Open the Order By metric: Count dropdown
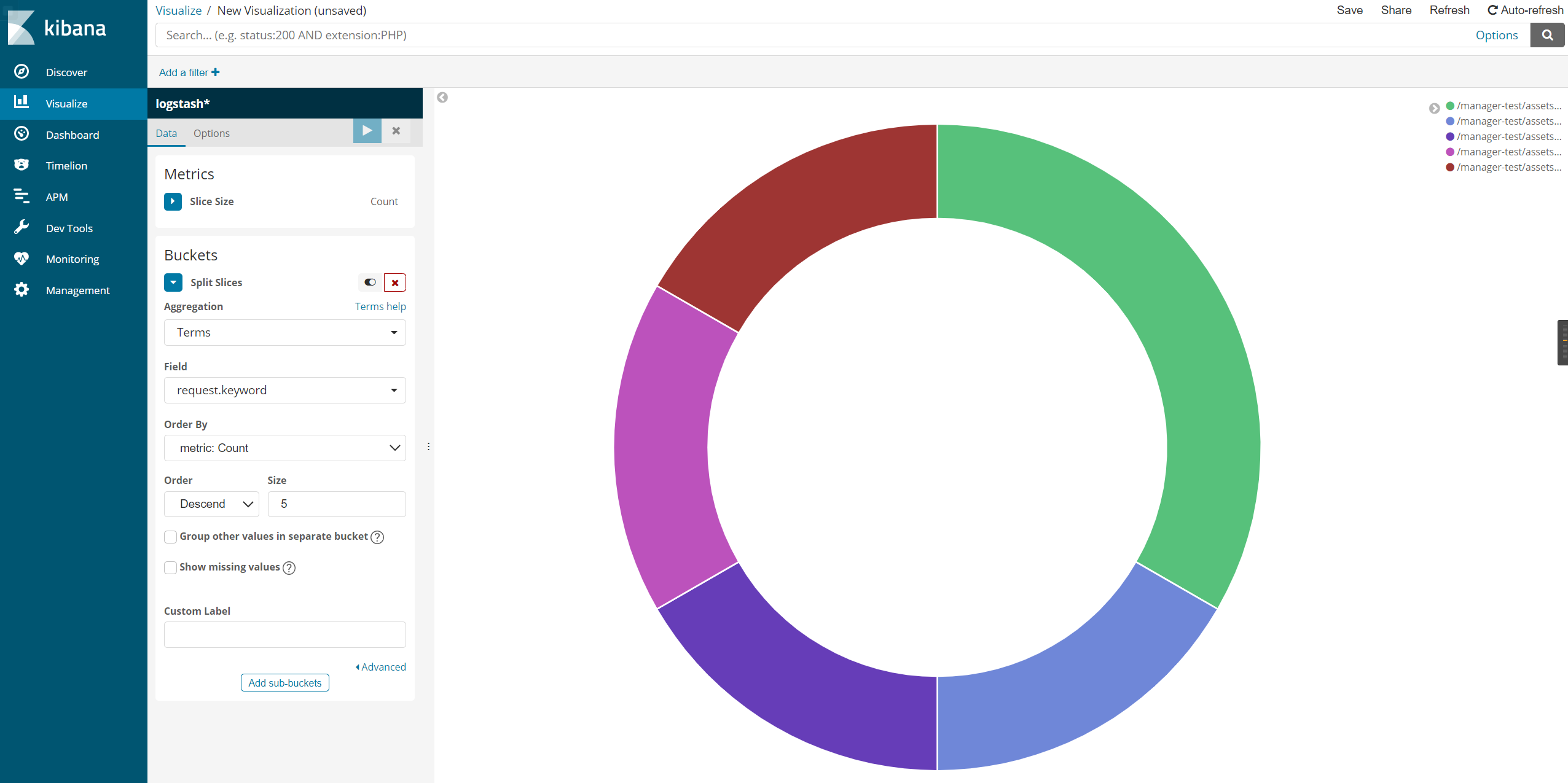This screenshot has width=1568, height=783. tap(285, 448)
